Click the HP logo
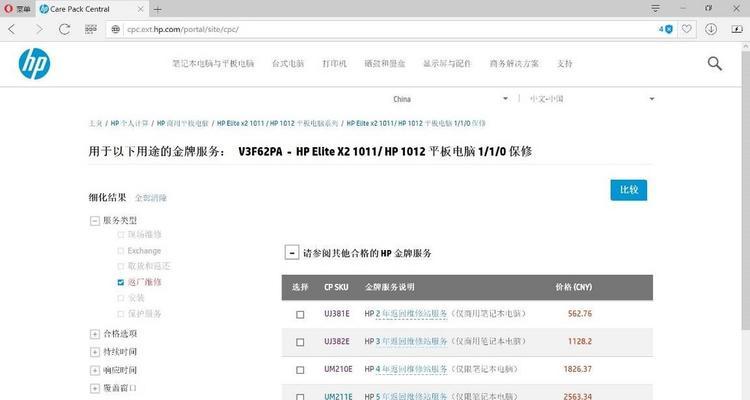750x400 pixels. point(34,64)
